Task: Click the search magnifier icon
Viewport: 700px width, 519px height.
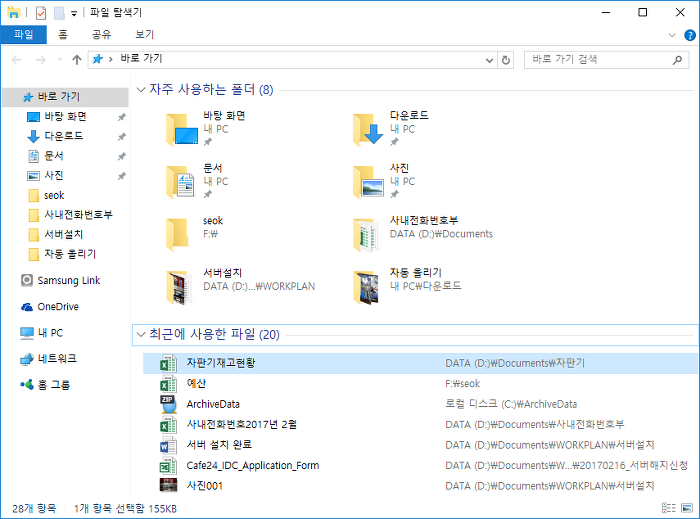Action: [x=678, y=59]
